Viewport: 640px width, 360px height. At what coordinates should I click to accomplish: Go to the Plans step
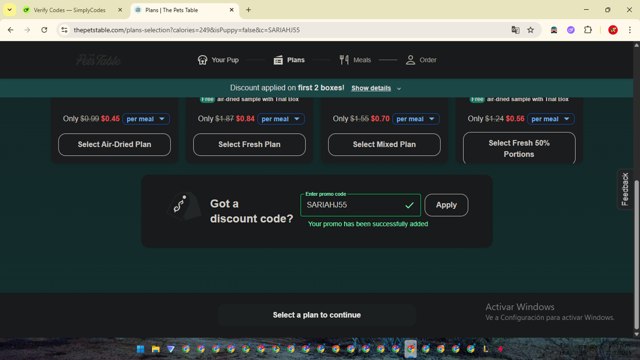[x=289, y=60]
